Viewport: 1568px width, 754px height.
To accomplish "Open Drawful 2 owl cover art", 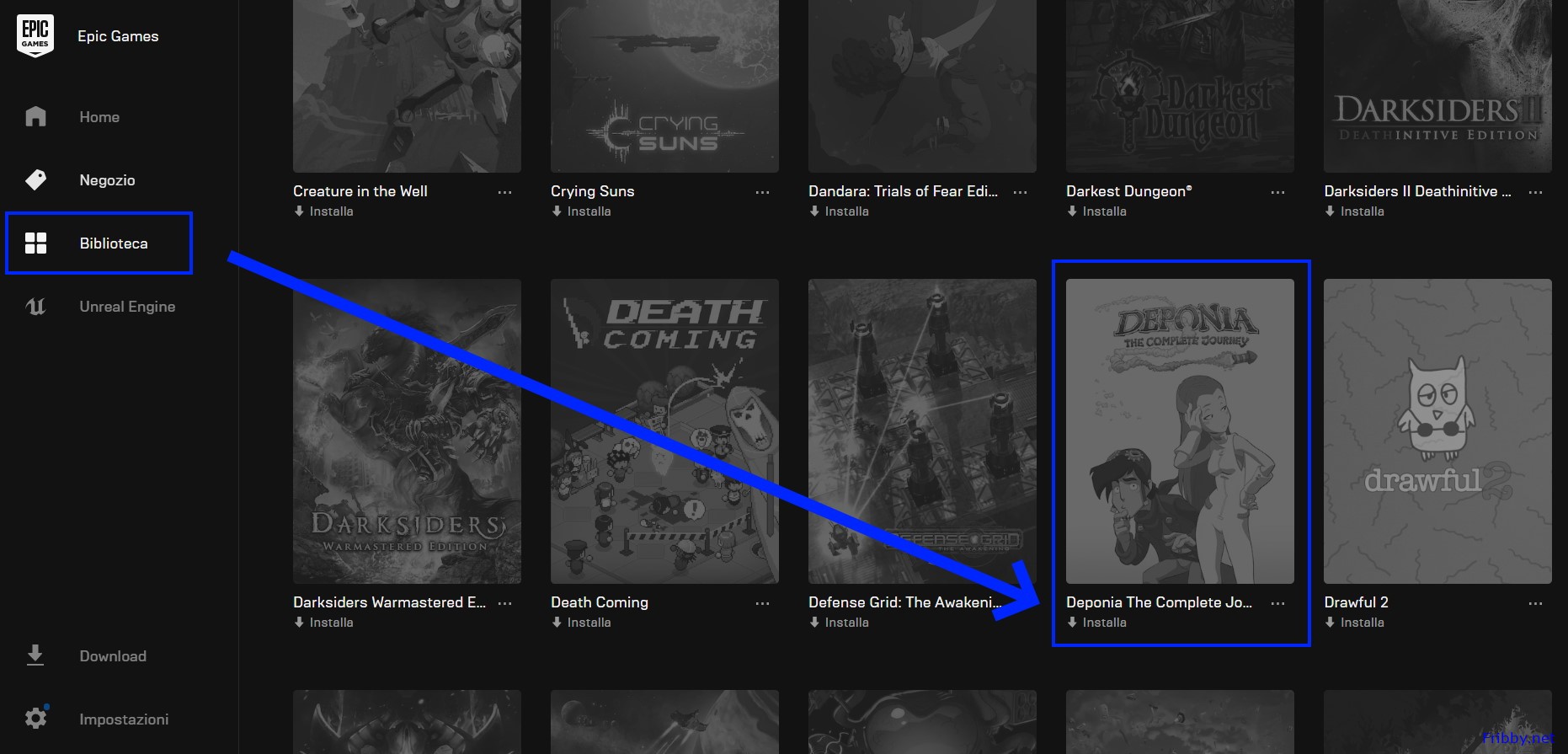I will [x=1437, y=431].
